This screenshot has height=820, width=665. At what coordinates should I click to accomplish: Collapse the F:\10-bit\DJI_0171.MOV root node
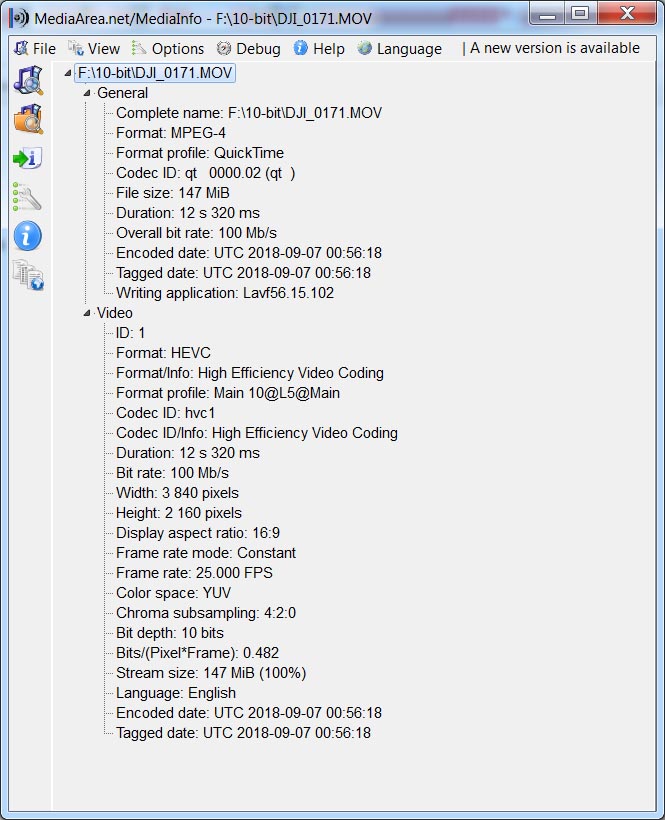coord(67,73)
